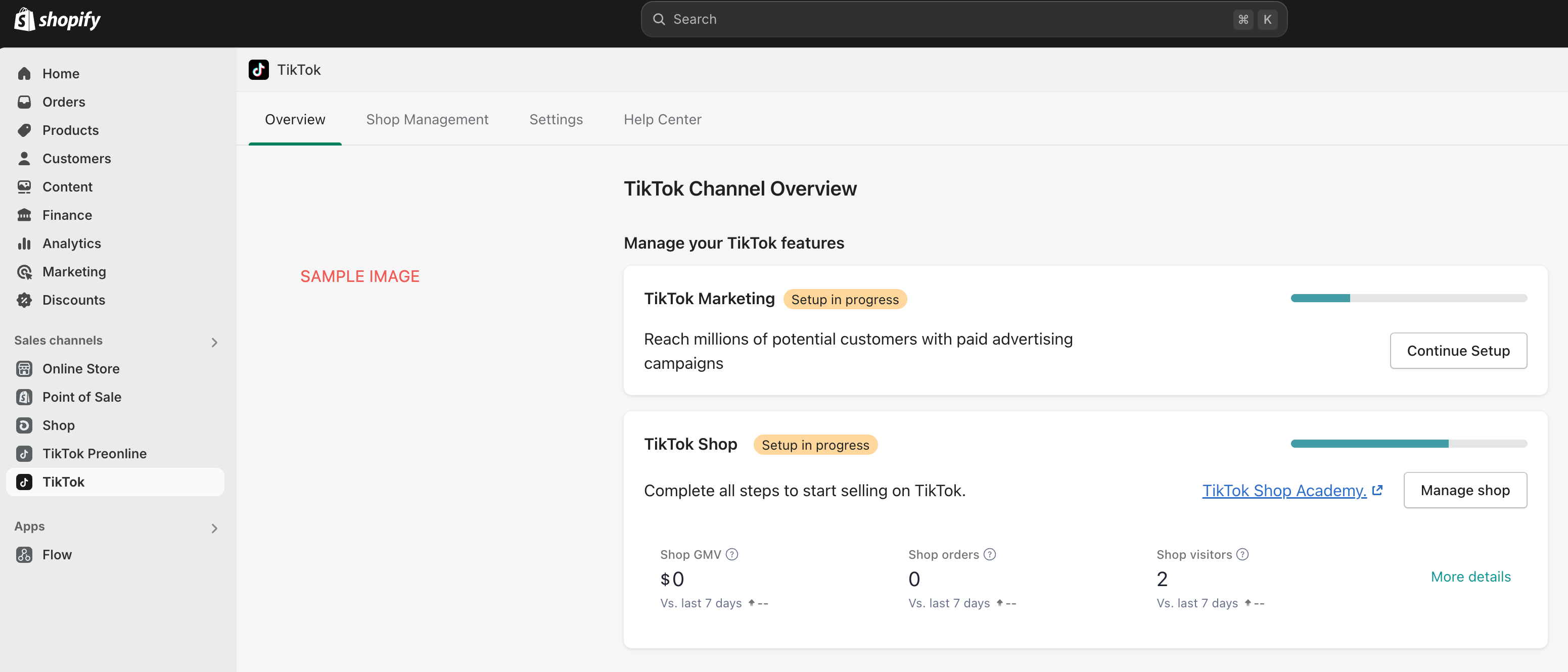Switch to the Shop Management tab
The image size is (1568, 672).
click(427, 119)
